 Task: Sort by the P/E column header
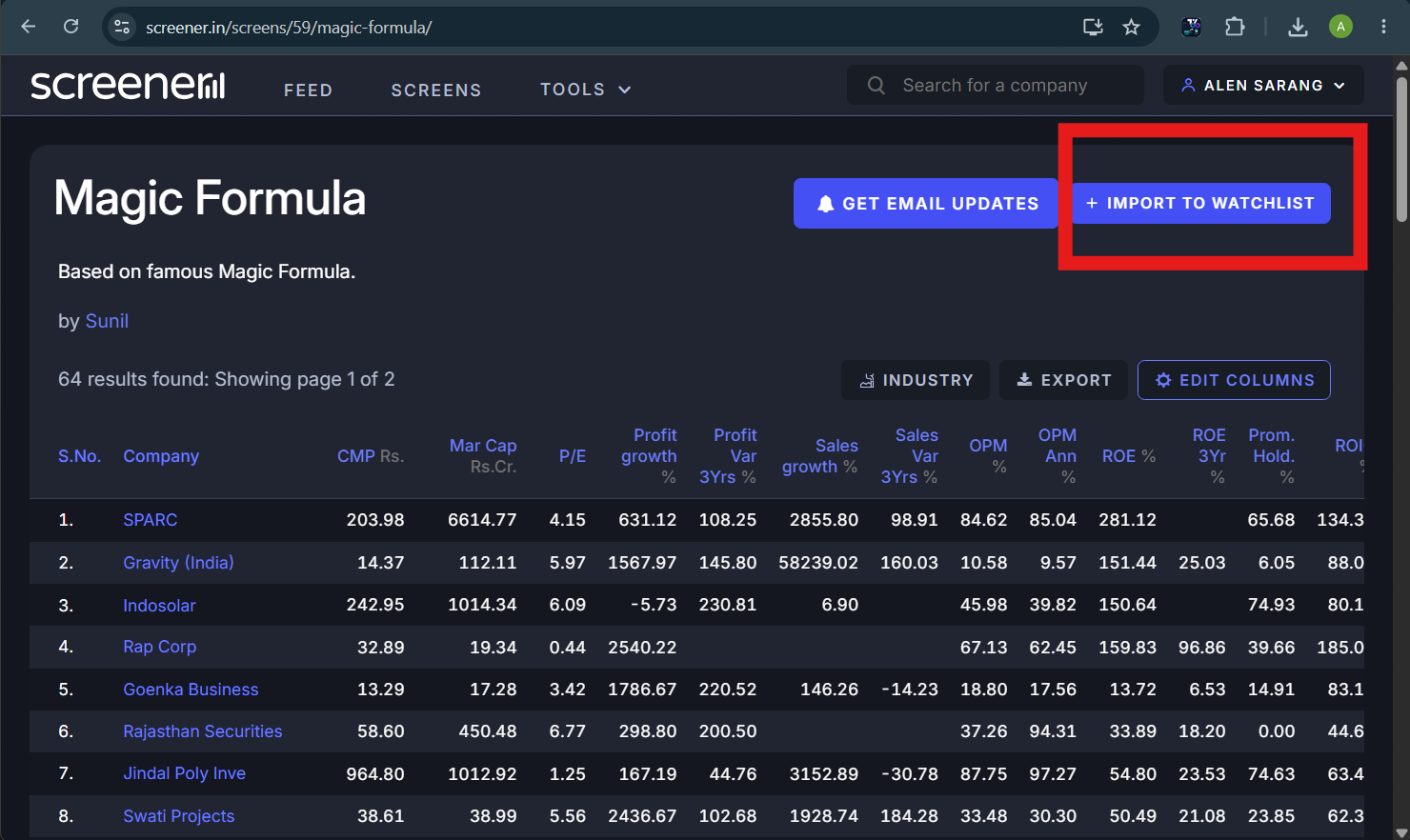573,456
